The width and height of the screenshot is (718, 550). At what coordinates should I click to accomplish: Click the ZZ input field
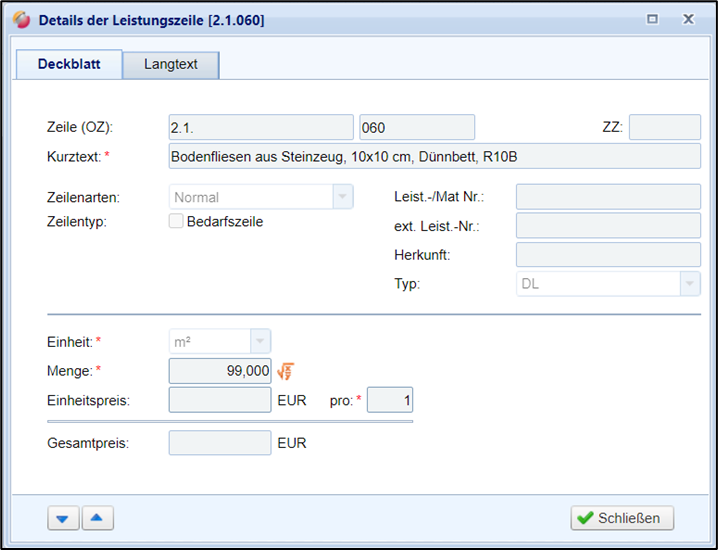pyautogui.click(x=664, y=127)
